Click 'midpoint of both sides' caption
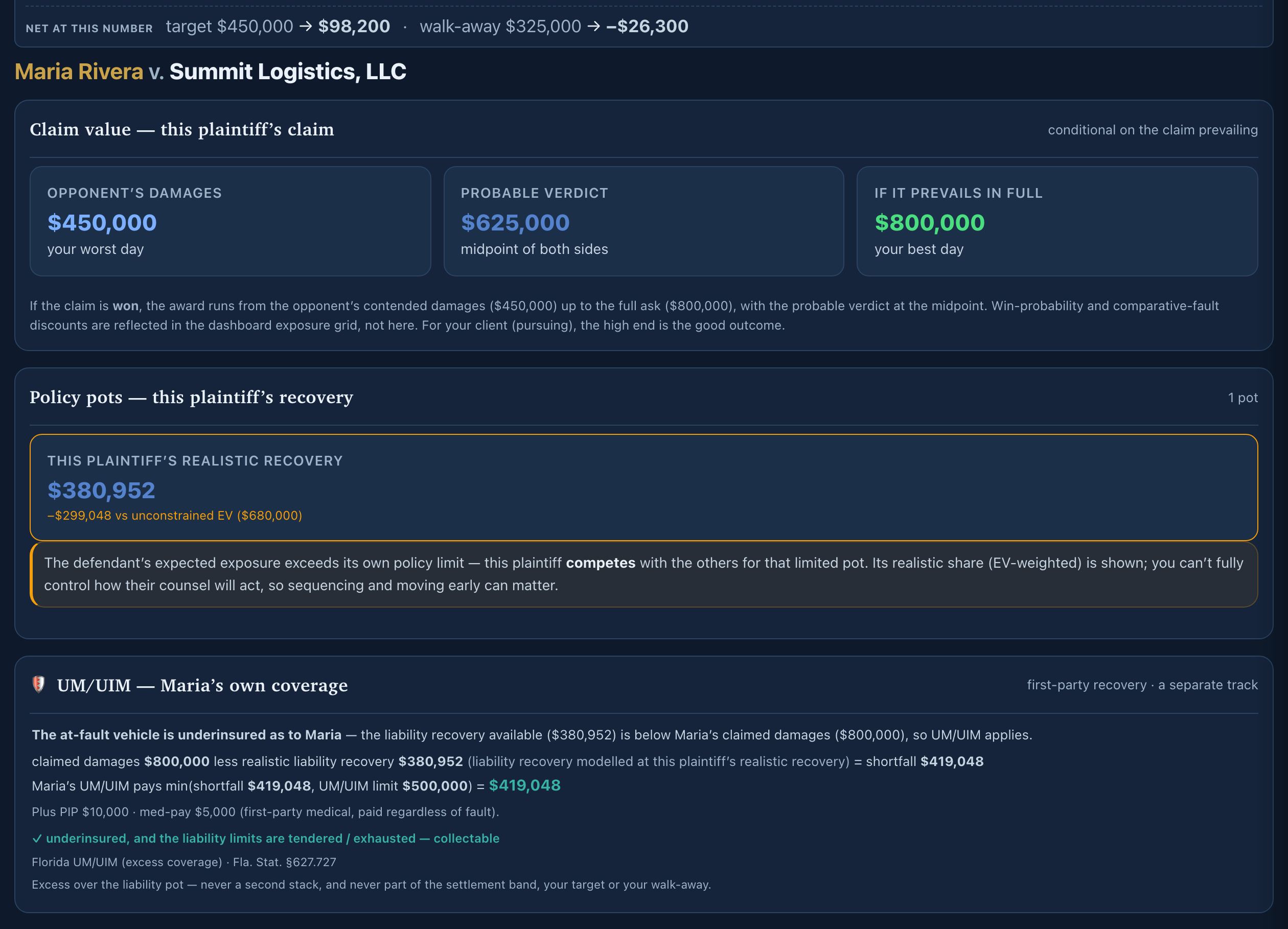This screenshot has width=1288, height=929. [x=535, y=249]
